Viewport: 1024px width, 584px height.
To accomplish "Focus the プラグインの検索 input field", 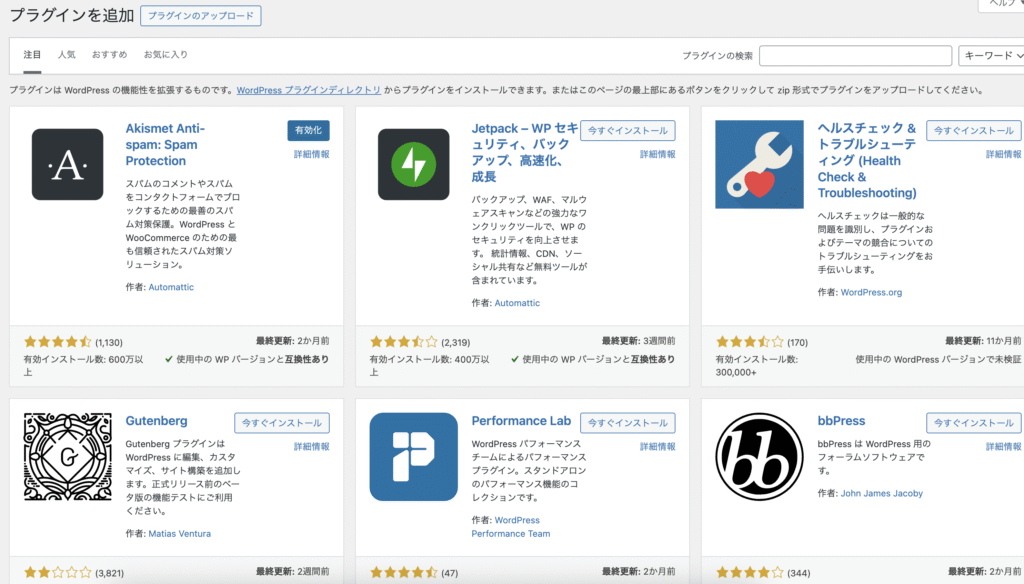I will point(856,56).
